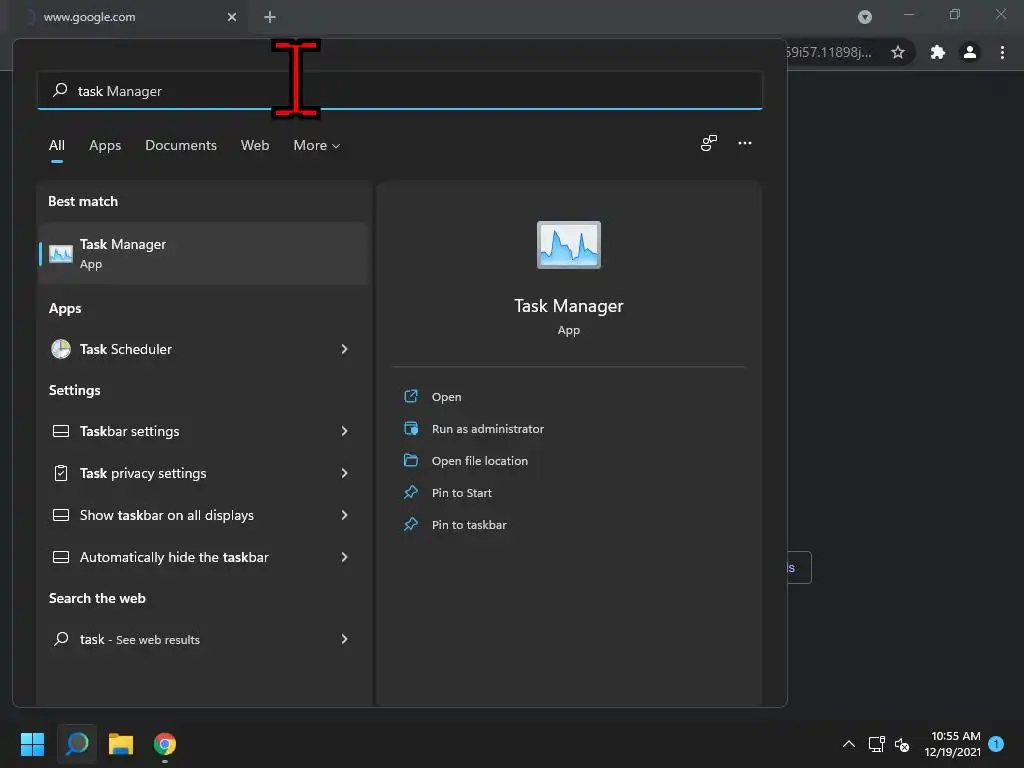Select the Task Scheduler app result
Viewport: 1024px width, 768px height.
203,349
